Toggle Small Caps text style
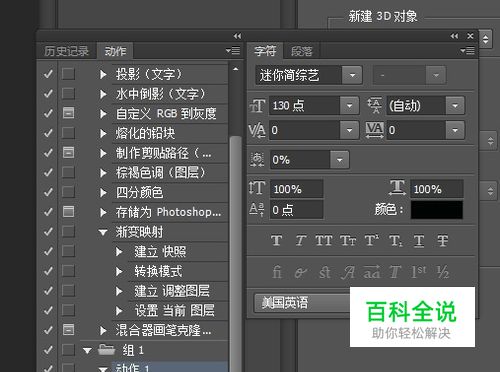 pyautogui.click(x=348, y=240)
